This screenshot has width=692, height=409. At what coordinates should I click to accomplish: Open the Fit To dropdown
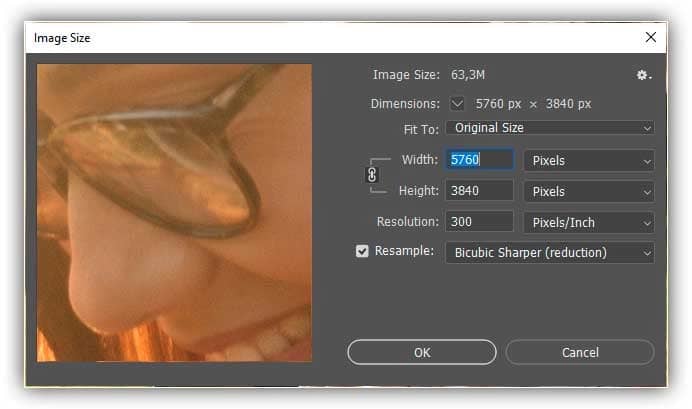[550, 128]
